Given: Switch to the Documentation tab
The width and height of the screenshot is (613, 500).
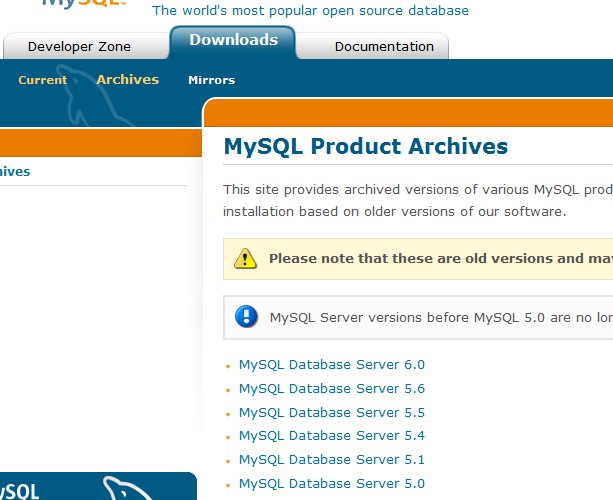Looking at the screenshot, I should tap(384, 47).
